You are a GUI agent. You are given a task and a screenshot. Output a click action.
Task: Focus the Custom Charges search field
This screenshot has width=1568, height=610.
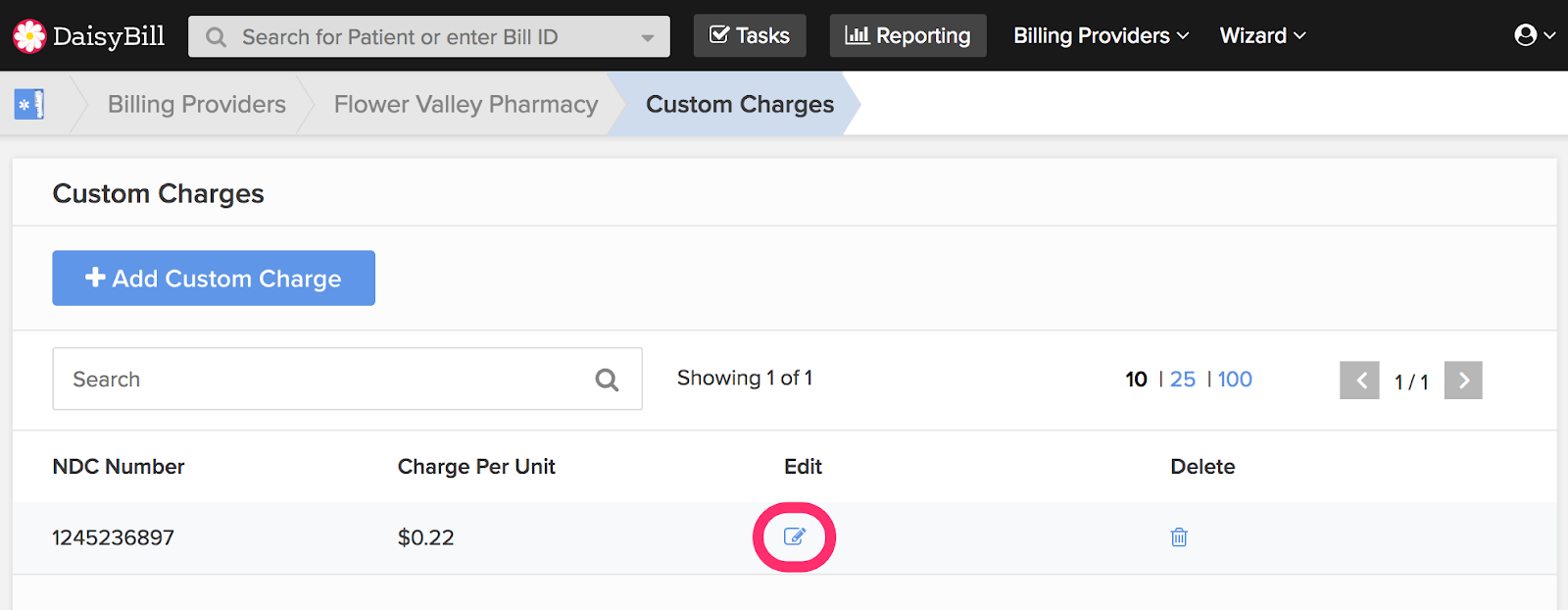[x=323, y=380]
